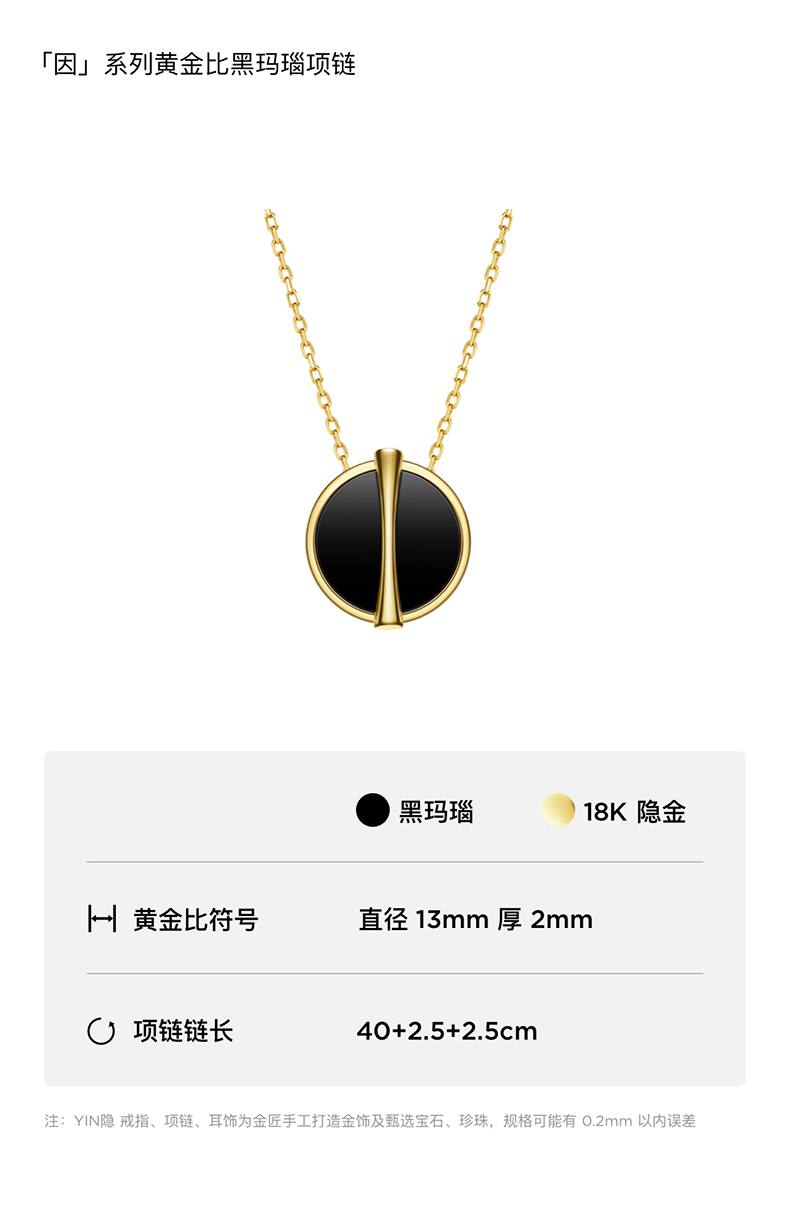Click the black agate color swatch
Screen dimensions: 790x1208
click(x=372, y=810)
